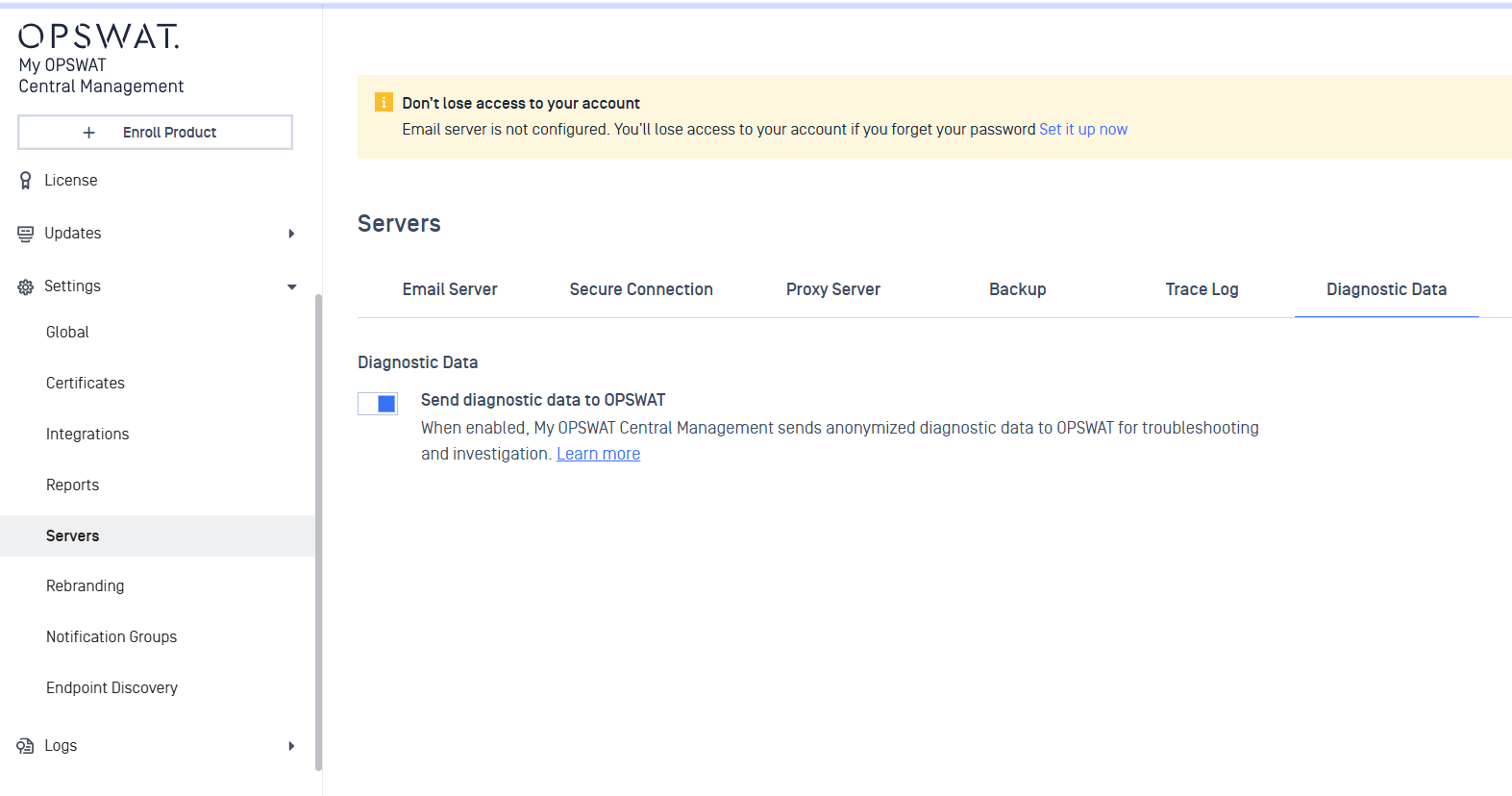Expand the Updates submenu arrow
This screenshot has width=1512, height=796.
pos(291,234)
